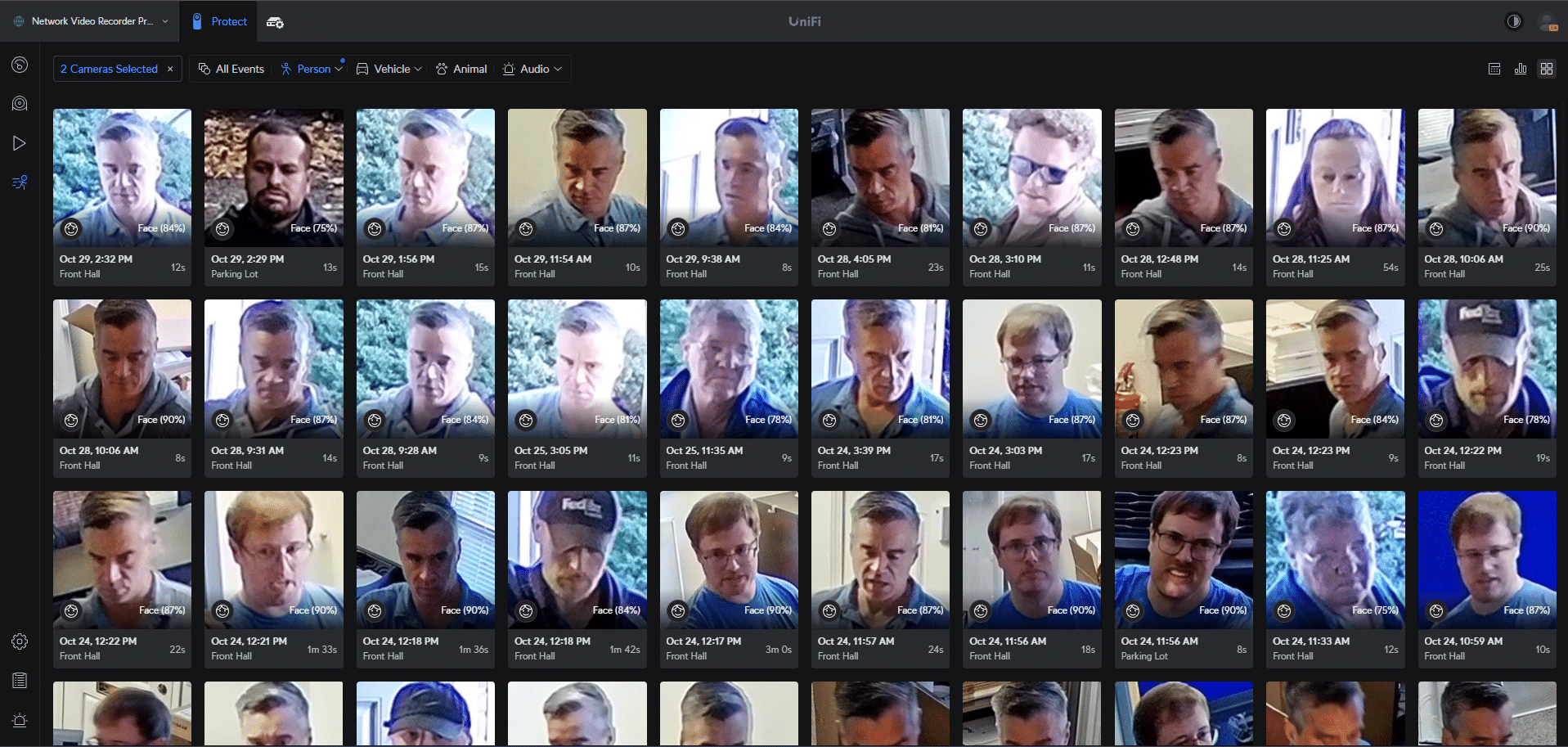This screenshot has width=1568, height=747.
Task: Click the UniFi logo title
Action: point(805,21)
